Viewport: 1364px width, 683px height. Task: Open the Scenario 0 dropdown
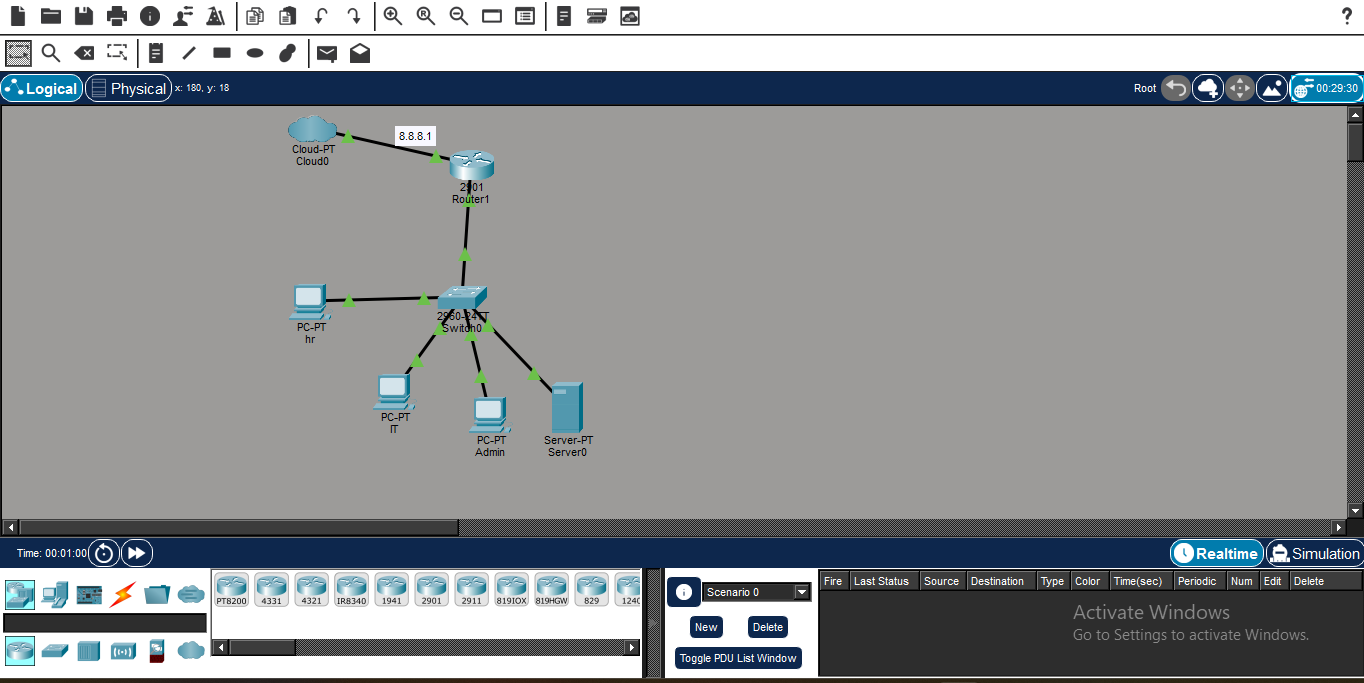(756, 592)
